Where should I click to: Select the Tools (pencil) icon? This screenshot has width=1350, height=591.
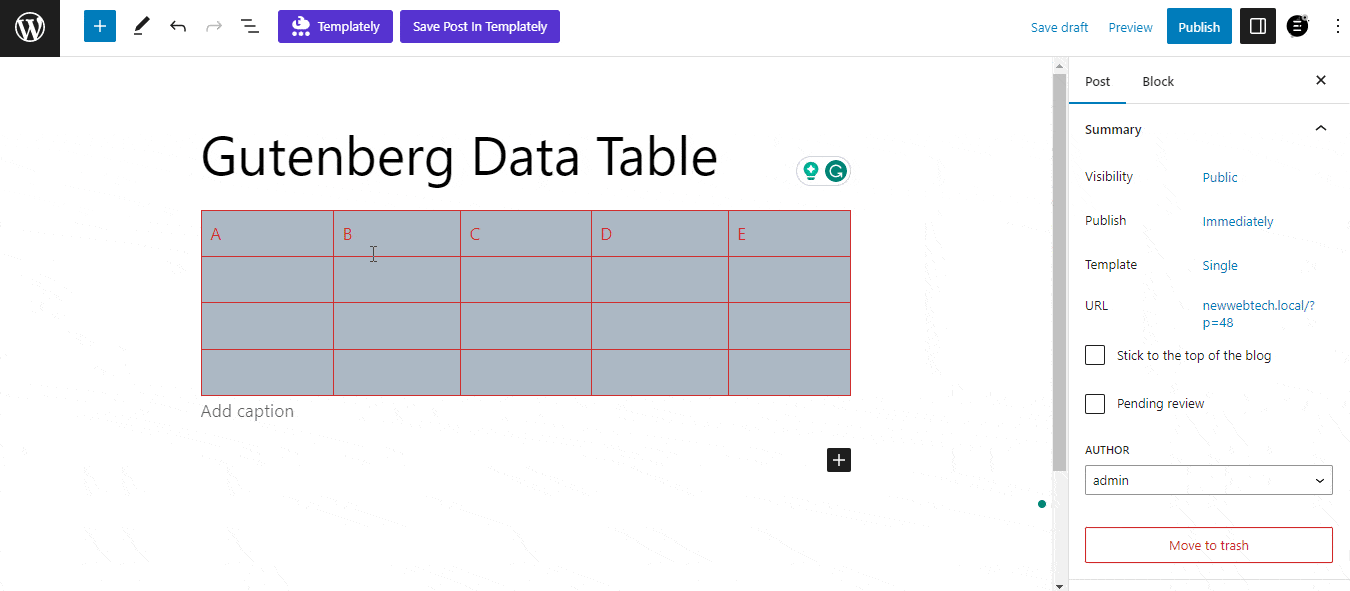[140, 26]
